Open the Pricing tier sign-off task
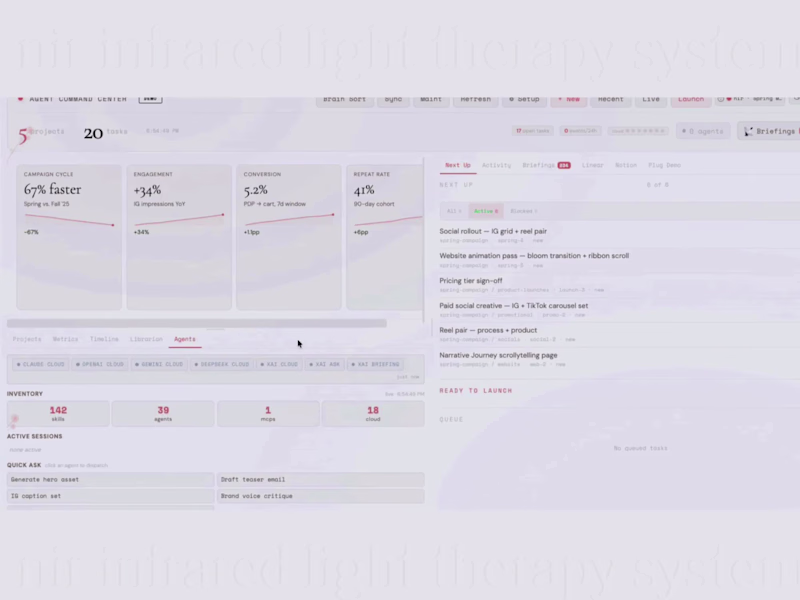Viewport: 800px width, 600px height. click(x=618, y=285)
